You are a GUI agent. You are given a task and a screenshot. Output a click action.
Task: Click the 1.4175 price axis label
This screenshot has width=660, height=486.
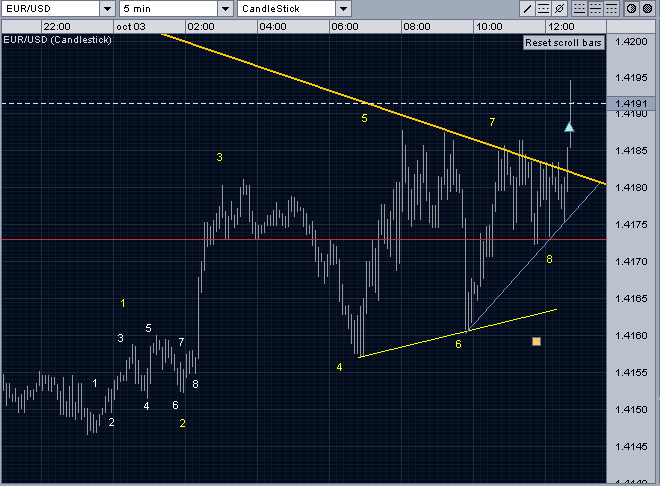pos(631,224)
